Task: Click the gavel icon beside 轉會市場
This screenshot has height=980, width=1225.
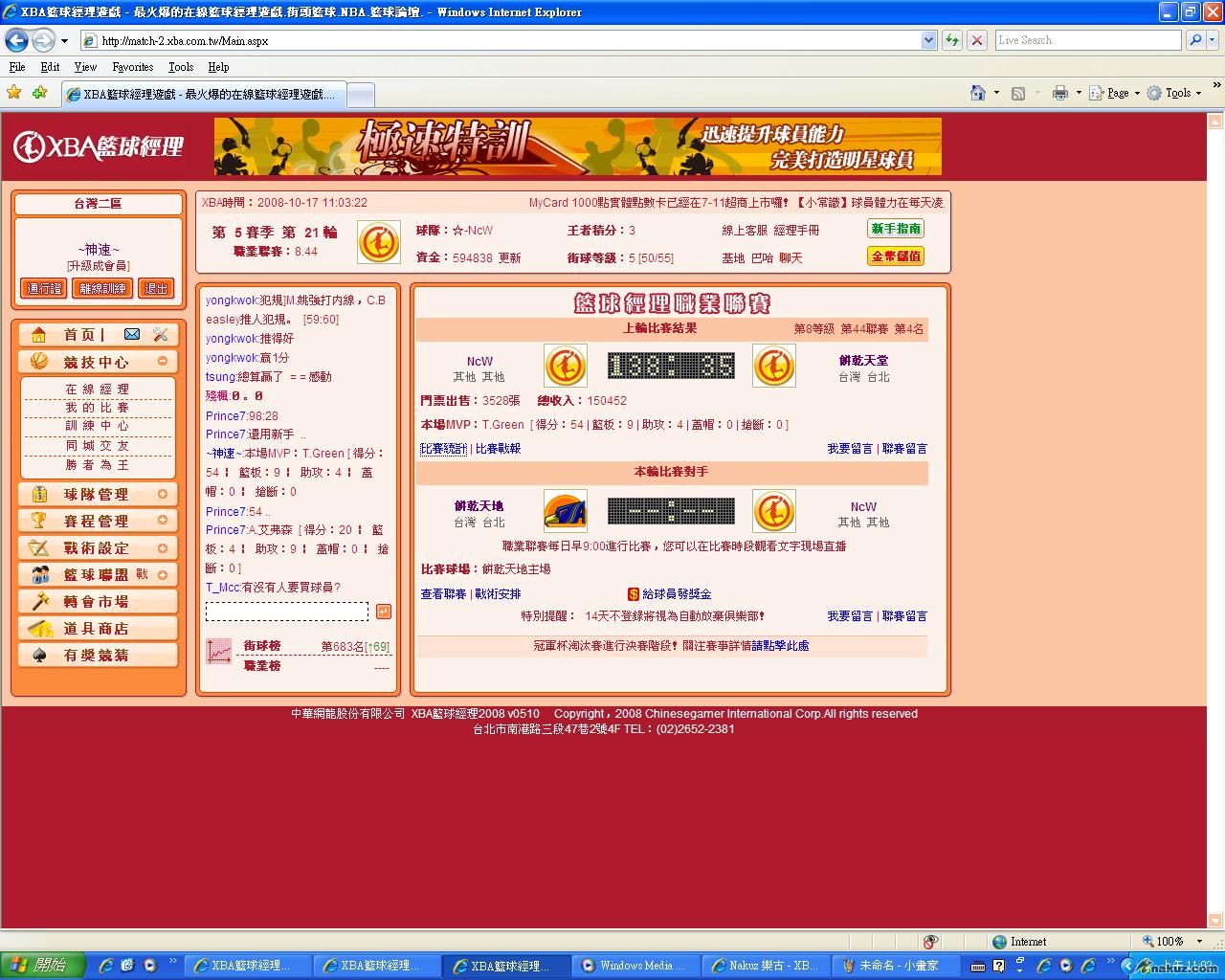Action: coord(39,601)
